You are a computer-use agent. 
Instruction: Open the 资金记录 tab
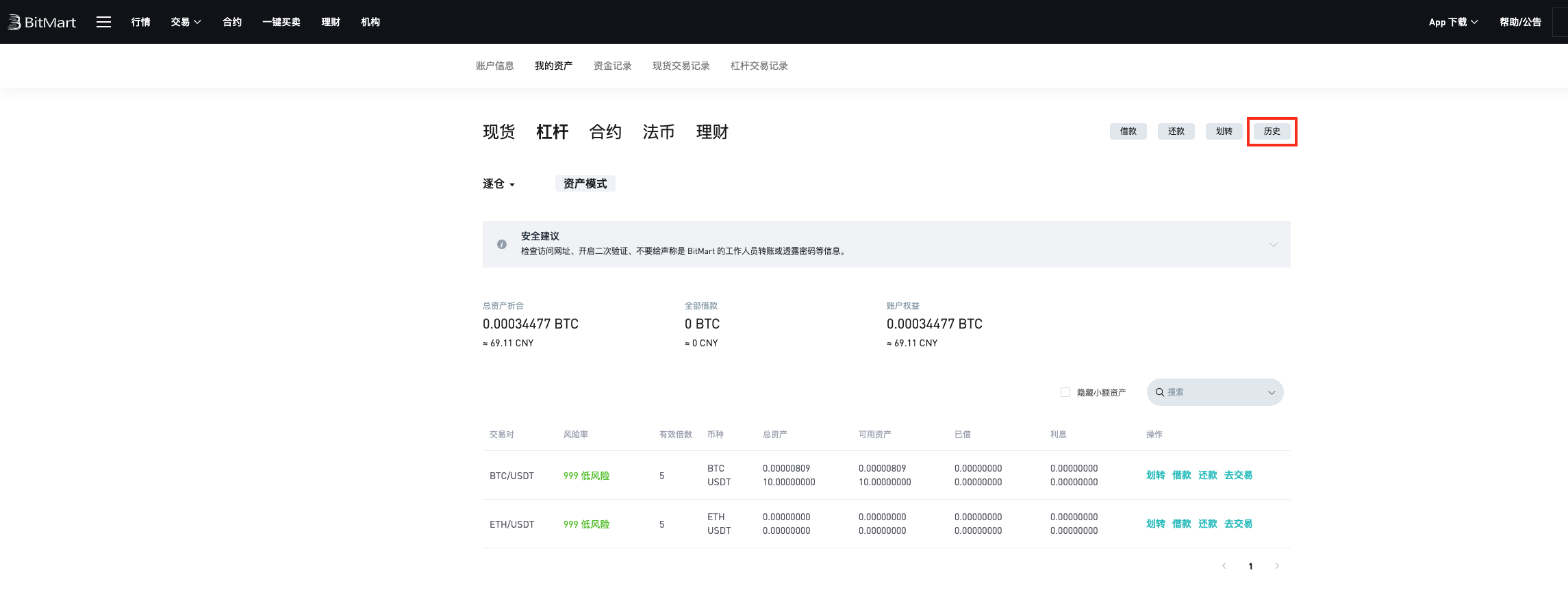tap(612, 66)
